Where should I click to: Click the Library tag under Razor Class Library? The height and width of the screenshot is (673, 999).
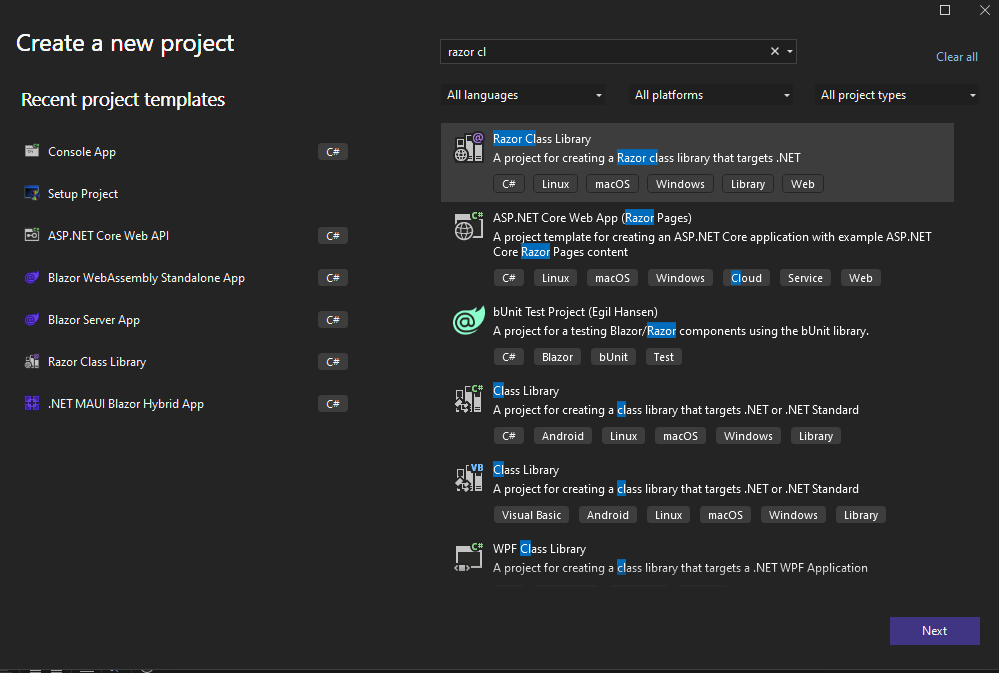coord(747,184)
